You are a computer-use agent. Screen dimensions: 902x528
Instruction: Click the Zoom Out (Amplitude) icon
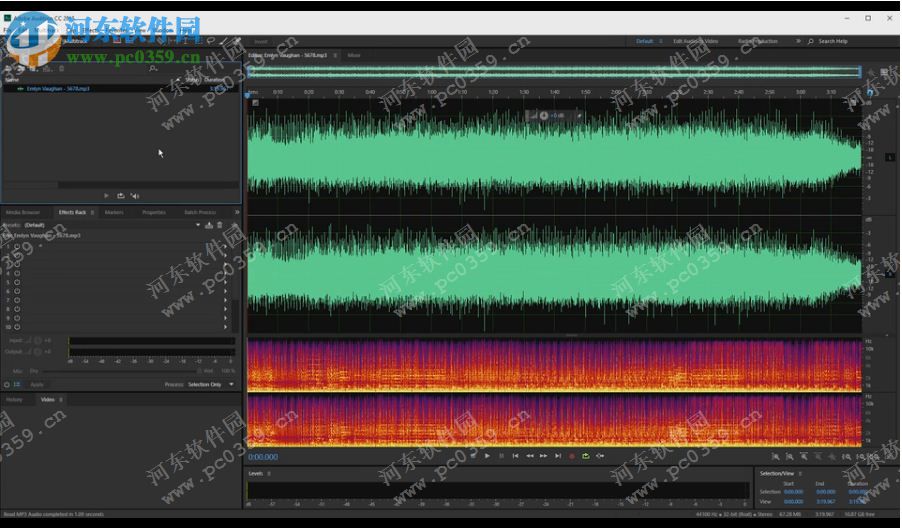coord(790,457)
